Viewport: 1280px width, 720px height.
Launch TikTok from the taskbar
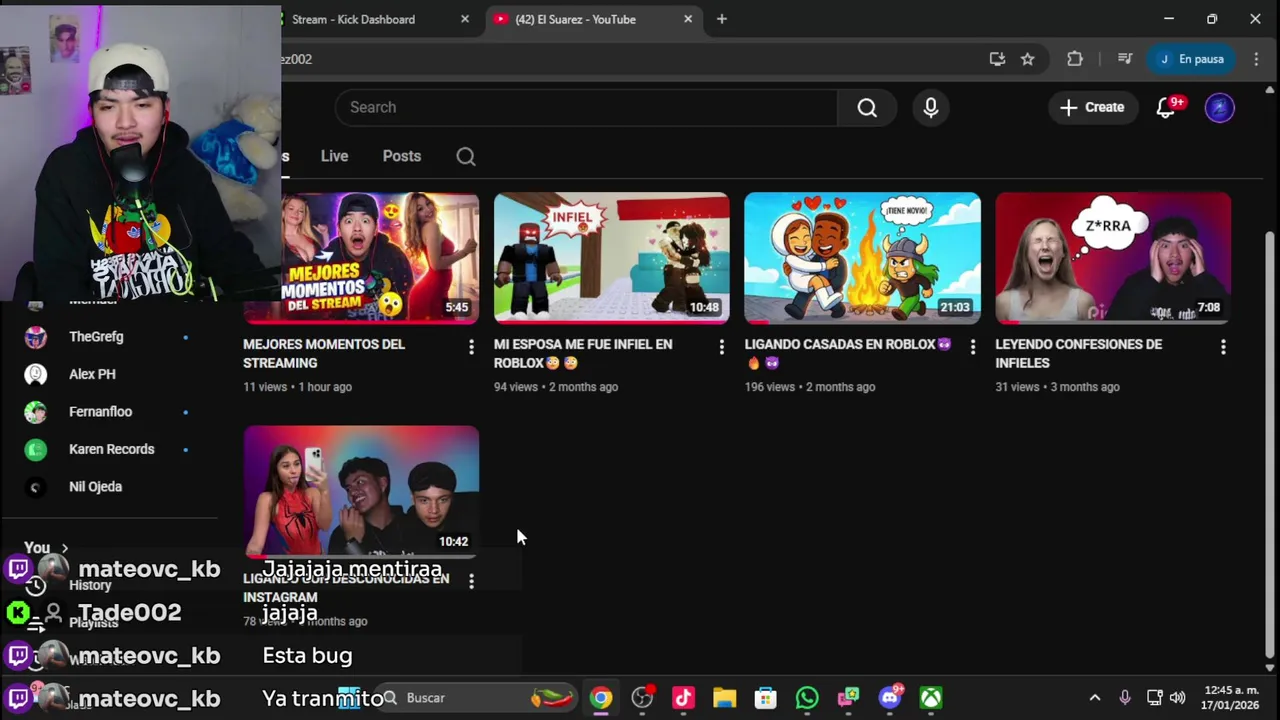(683, 698)
